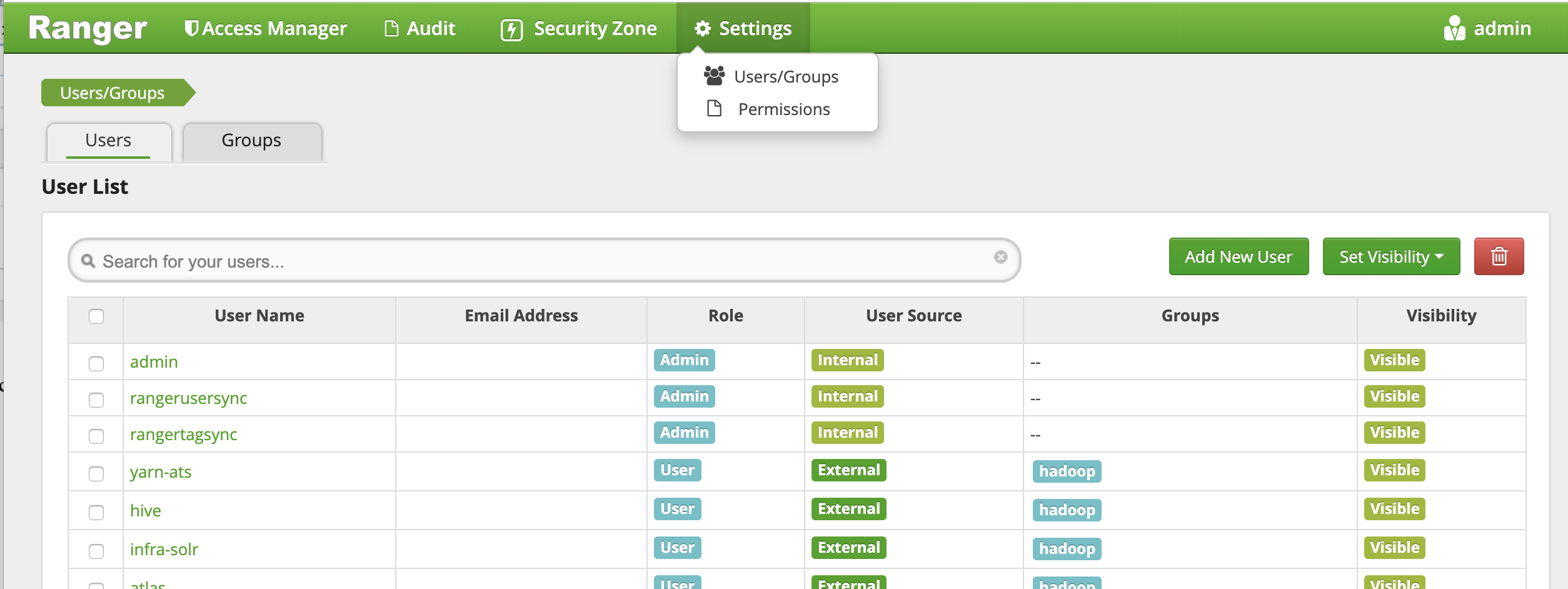
Task: Click the User role badge for yarn-ats
Action: (678, 470)
